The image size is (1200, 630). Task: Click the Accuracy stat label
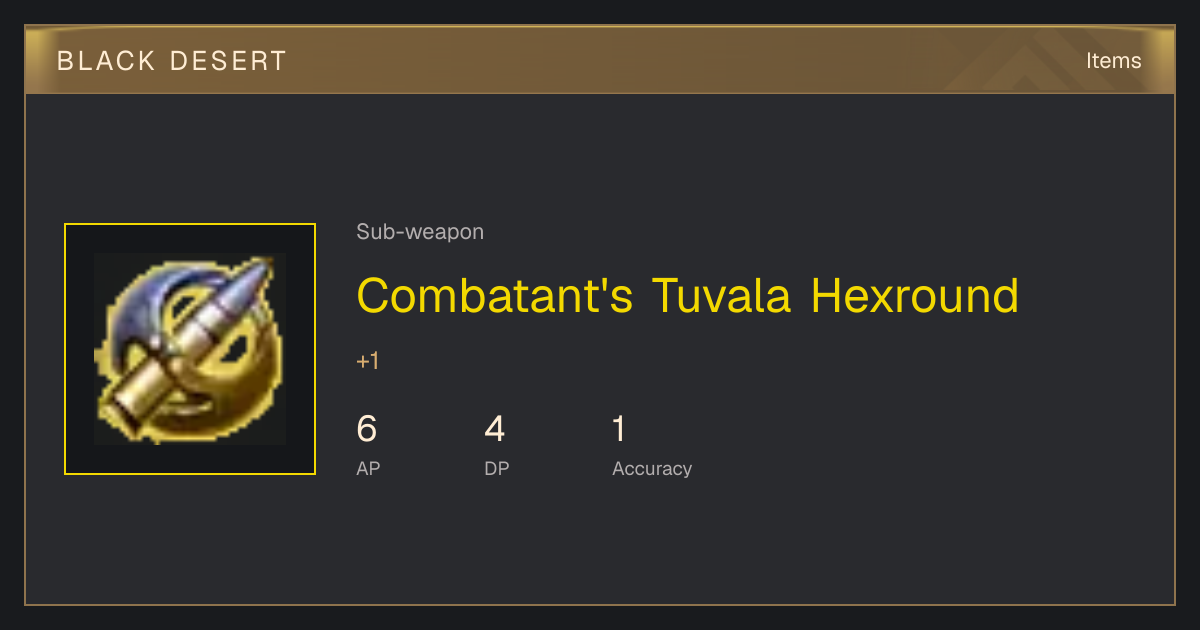(652, 469)
